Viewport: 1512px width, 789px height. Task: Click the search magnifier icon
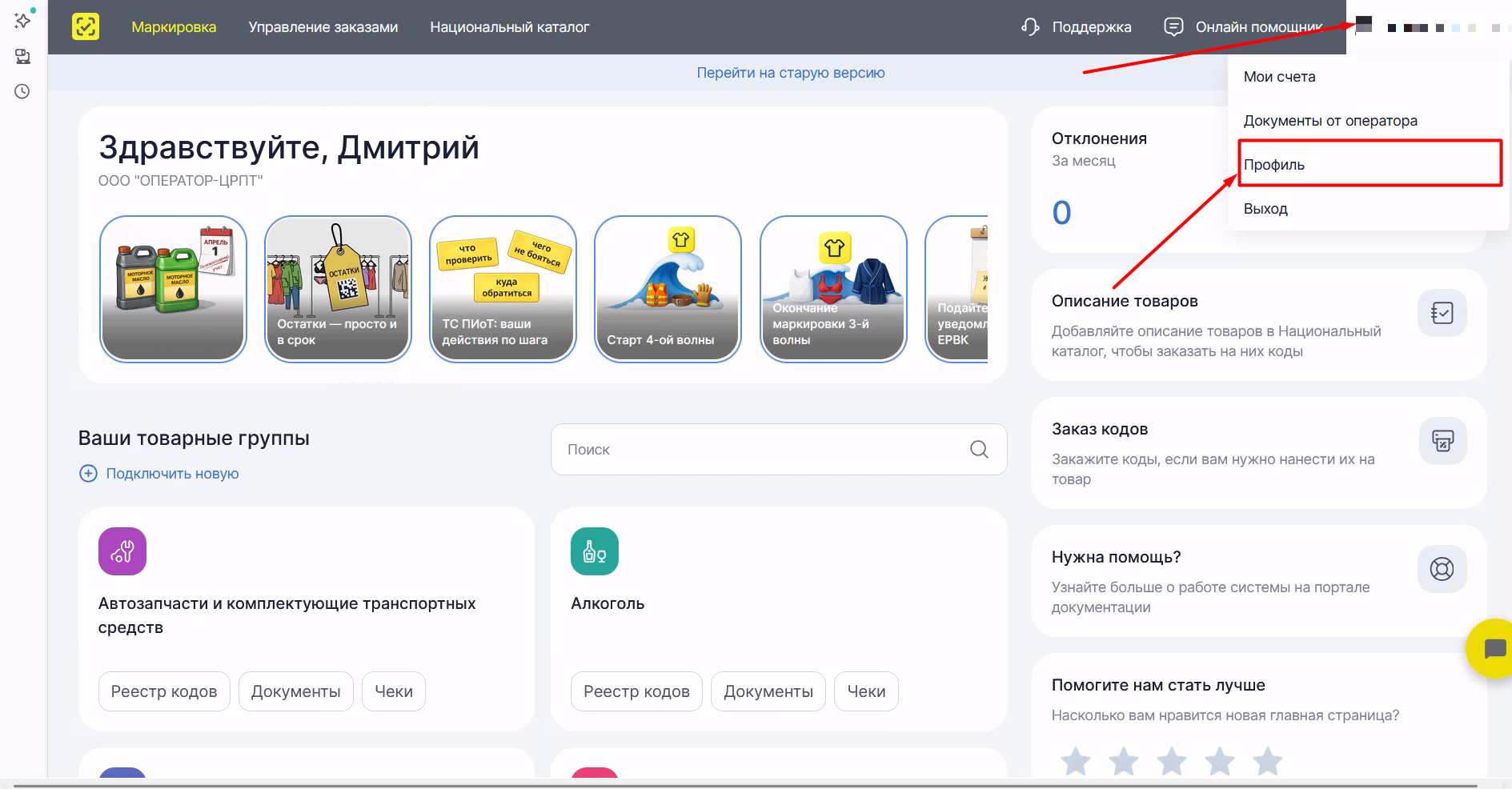[978, 450]
